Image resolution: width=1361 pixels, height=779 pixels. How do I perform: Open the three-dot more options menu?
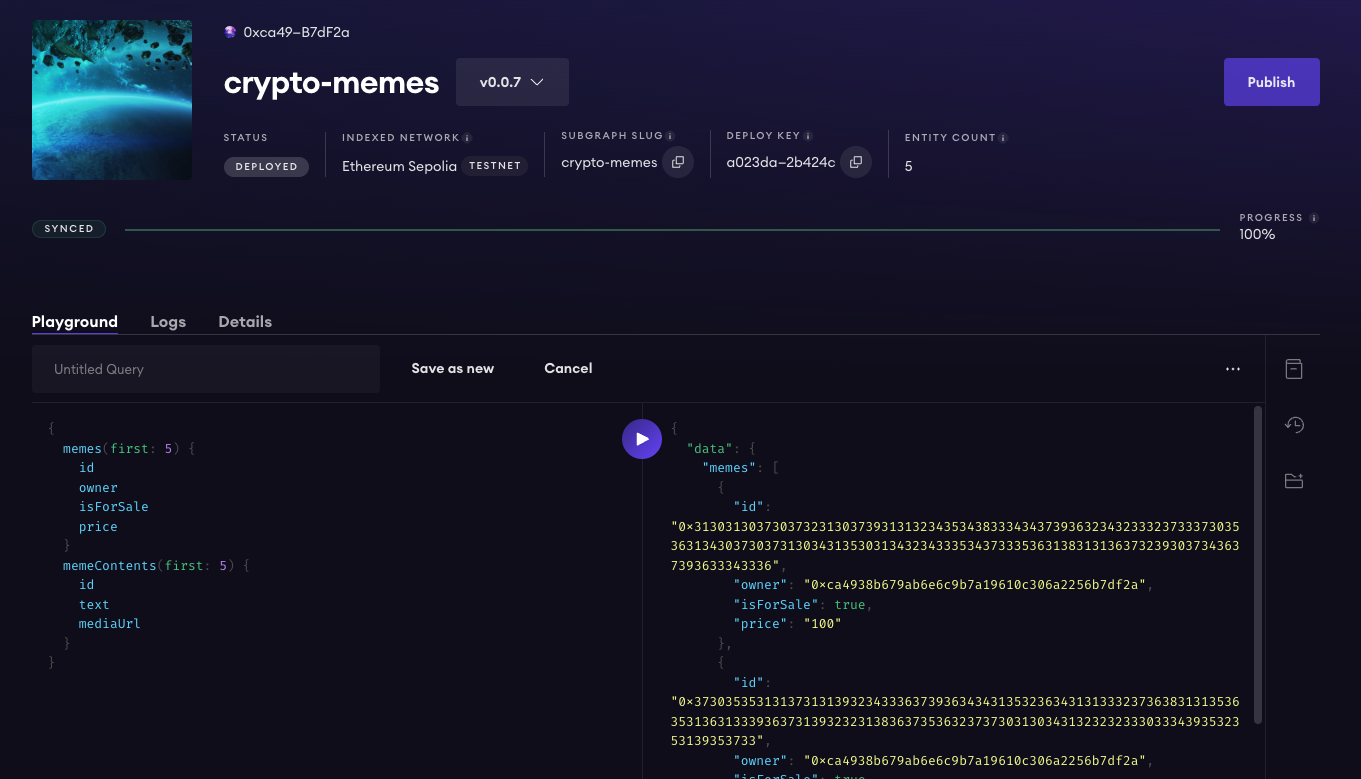tap(1232, 369)
